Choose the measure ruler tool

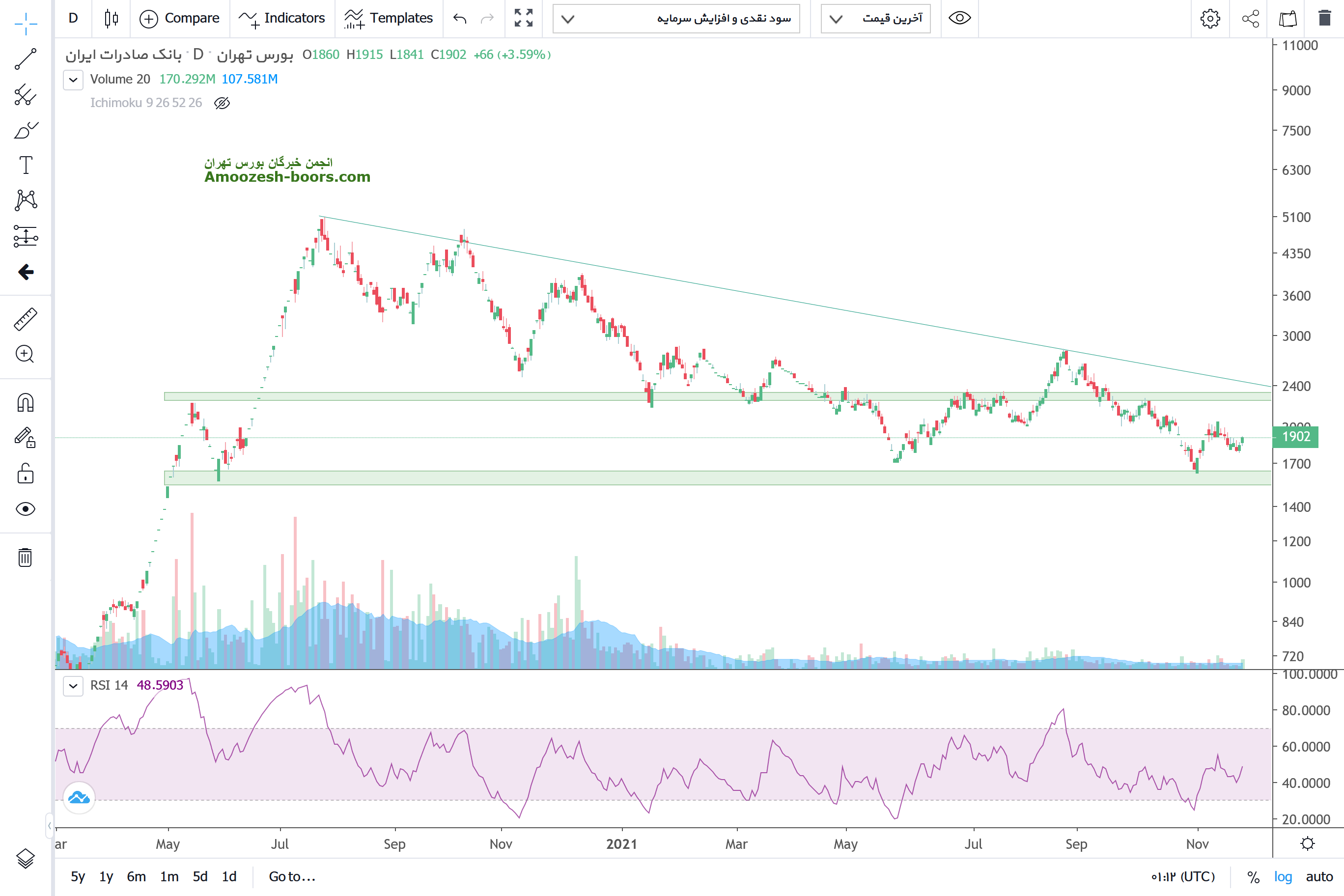click(x=25, y=319)
